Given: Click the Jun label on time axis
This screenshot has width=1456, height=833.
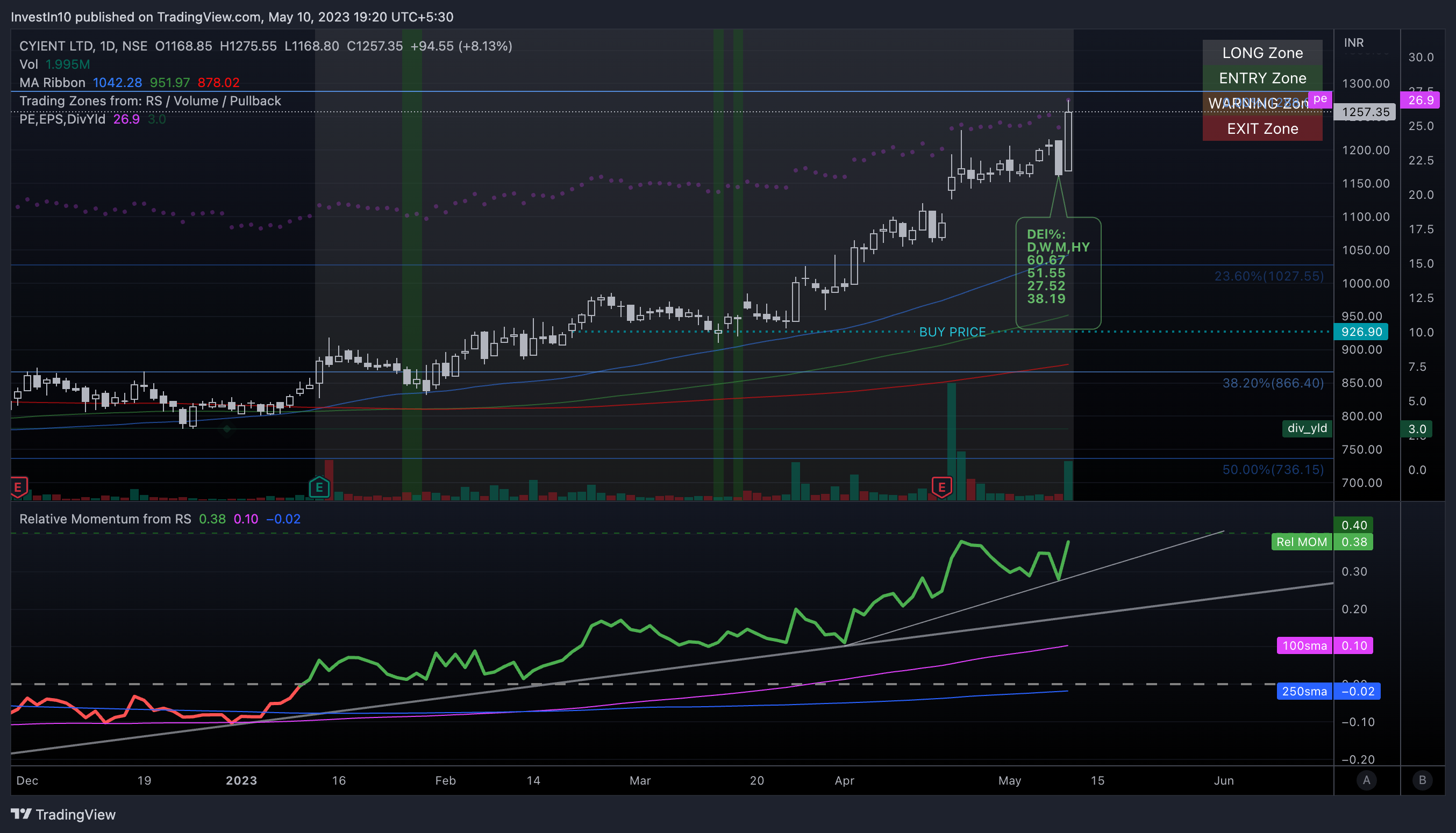Looking at the screenshot, I should pos(1224,780).
